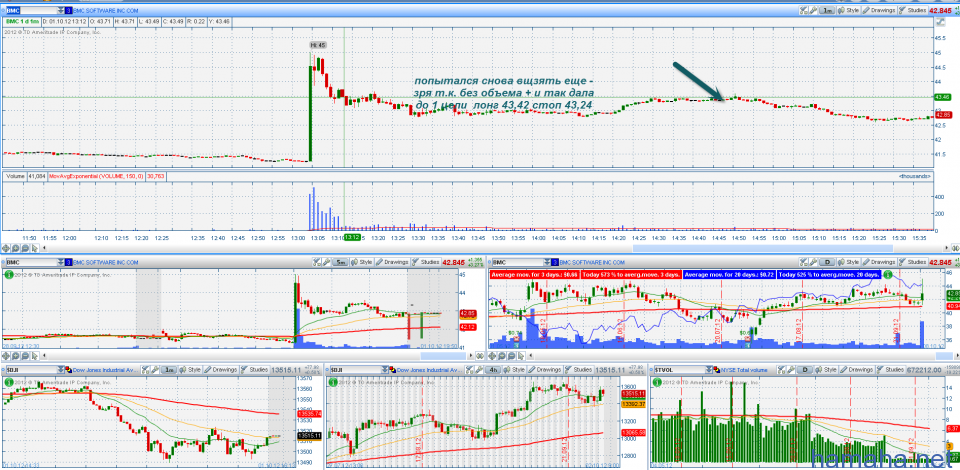
Task: Open Style in the $DJI 1m chart
Action: point(190,370)
